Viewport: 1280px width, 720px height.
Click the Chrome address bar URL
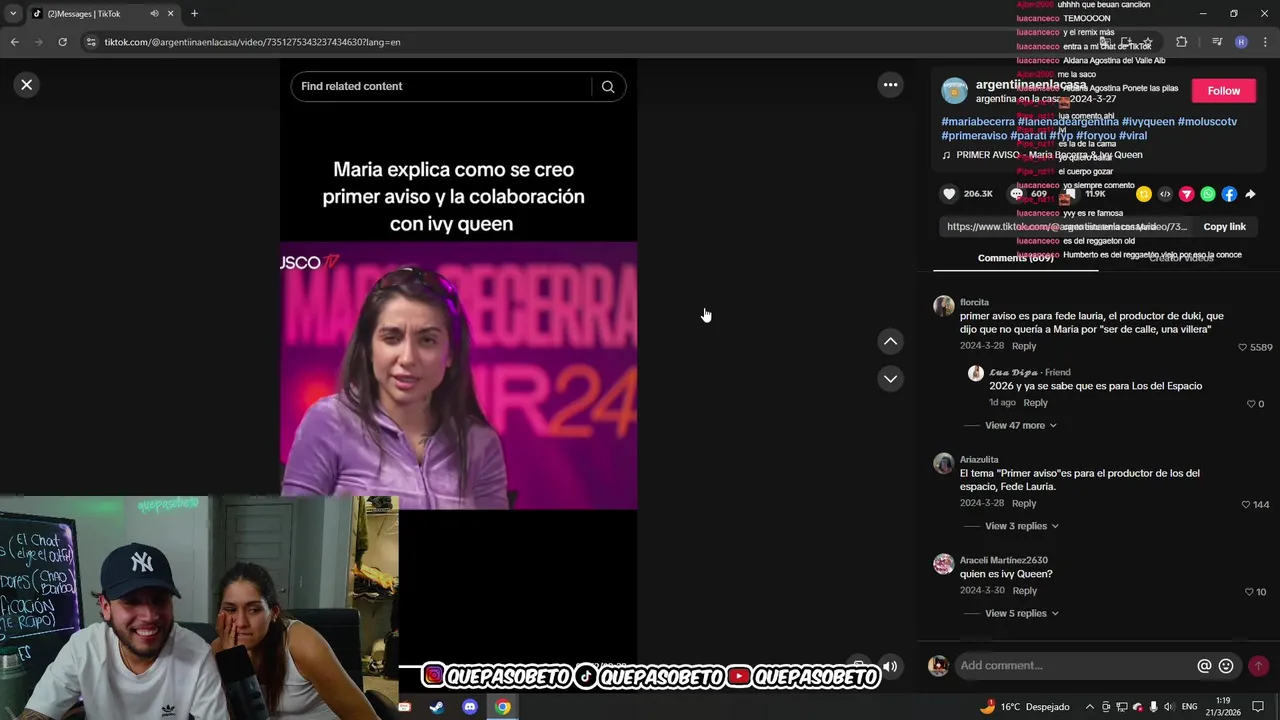point(252,42)
